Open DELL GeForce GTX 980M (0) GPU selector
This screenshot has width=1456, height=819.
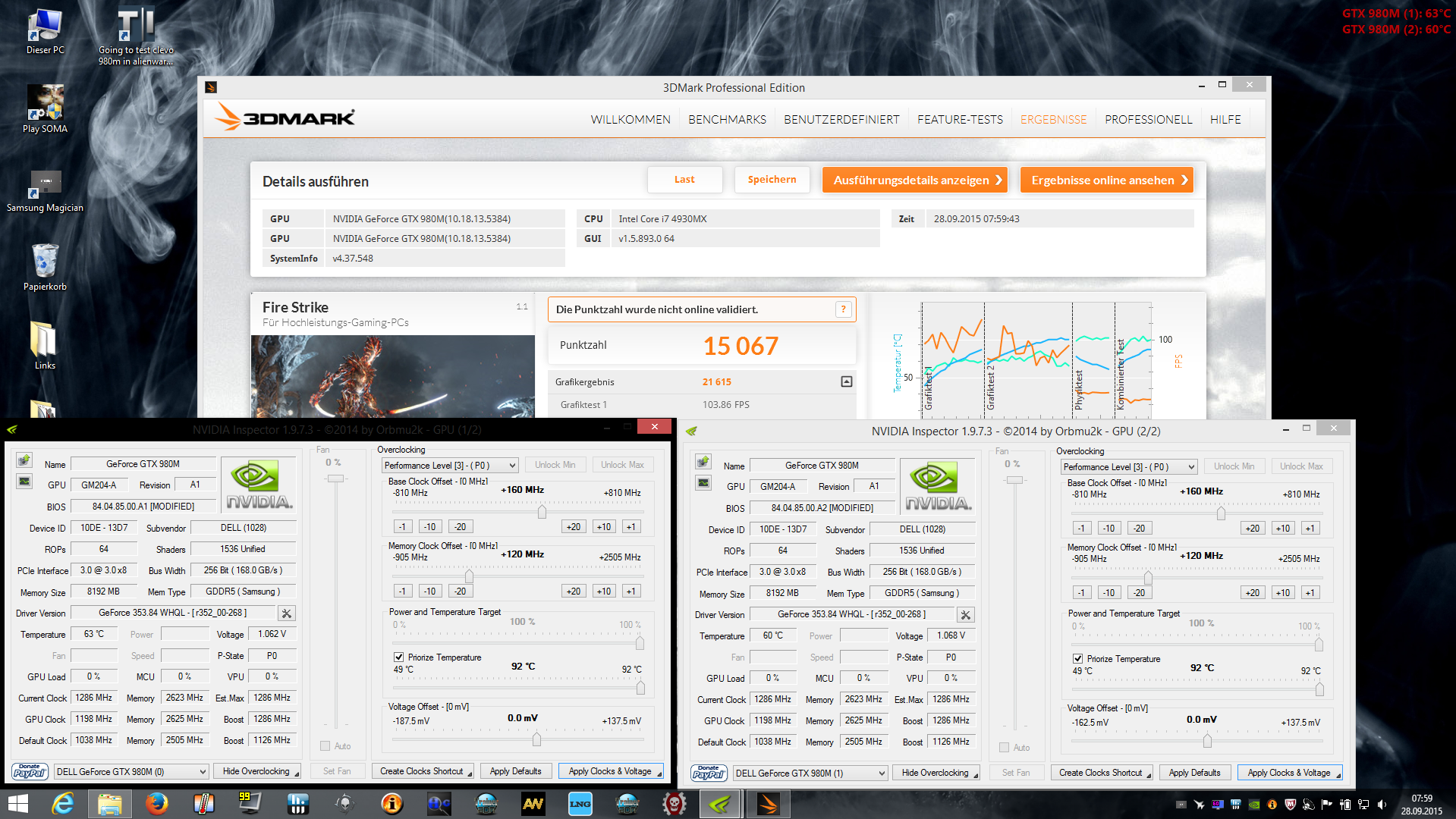pos(131,771)
